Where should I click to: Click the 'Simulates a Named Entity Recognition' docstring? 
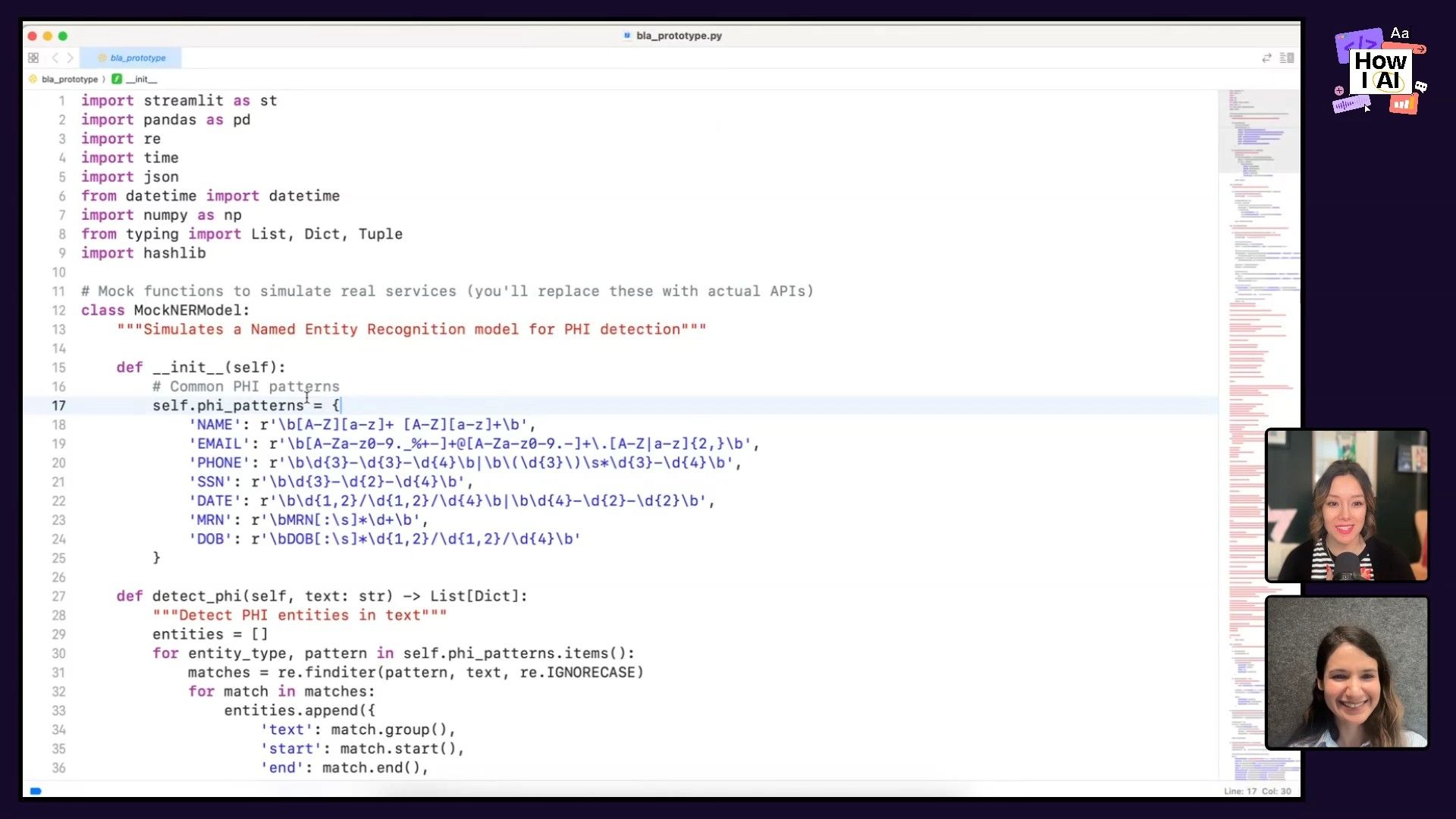[x=412, y=329]
